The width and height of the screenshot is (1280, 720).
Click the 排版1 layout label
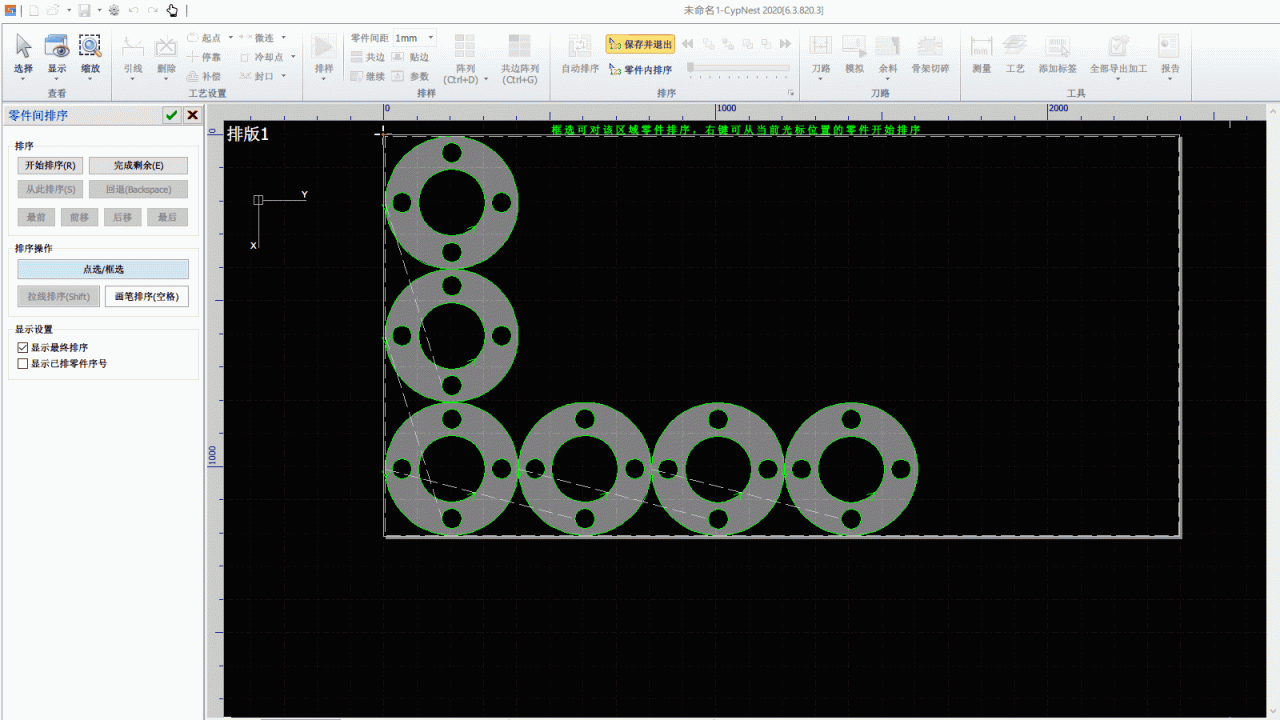point(248,134)
